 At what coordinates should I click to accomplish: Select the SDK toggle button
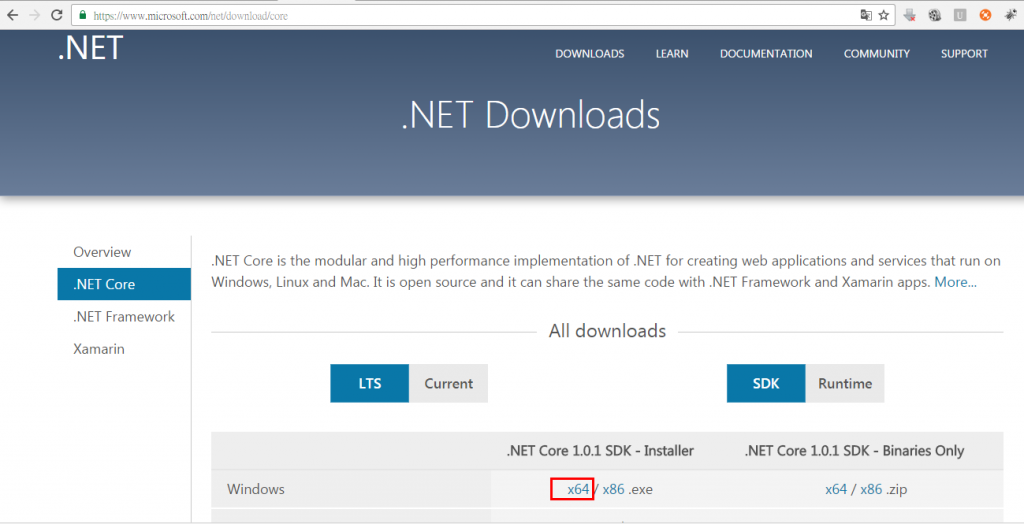pos(766,384)
